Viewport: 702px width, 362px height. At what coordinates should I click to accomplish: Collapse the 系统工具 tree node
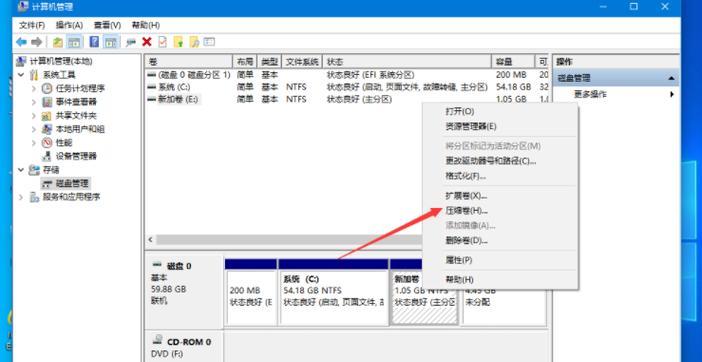(x=21, y=75)
